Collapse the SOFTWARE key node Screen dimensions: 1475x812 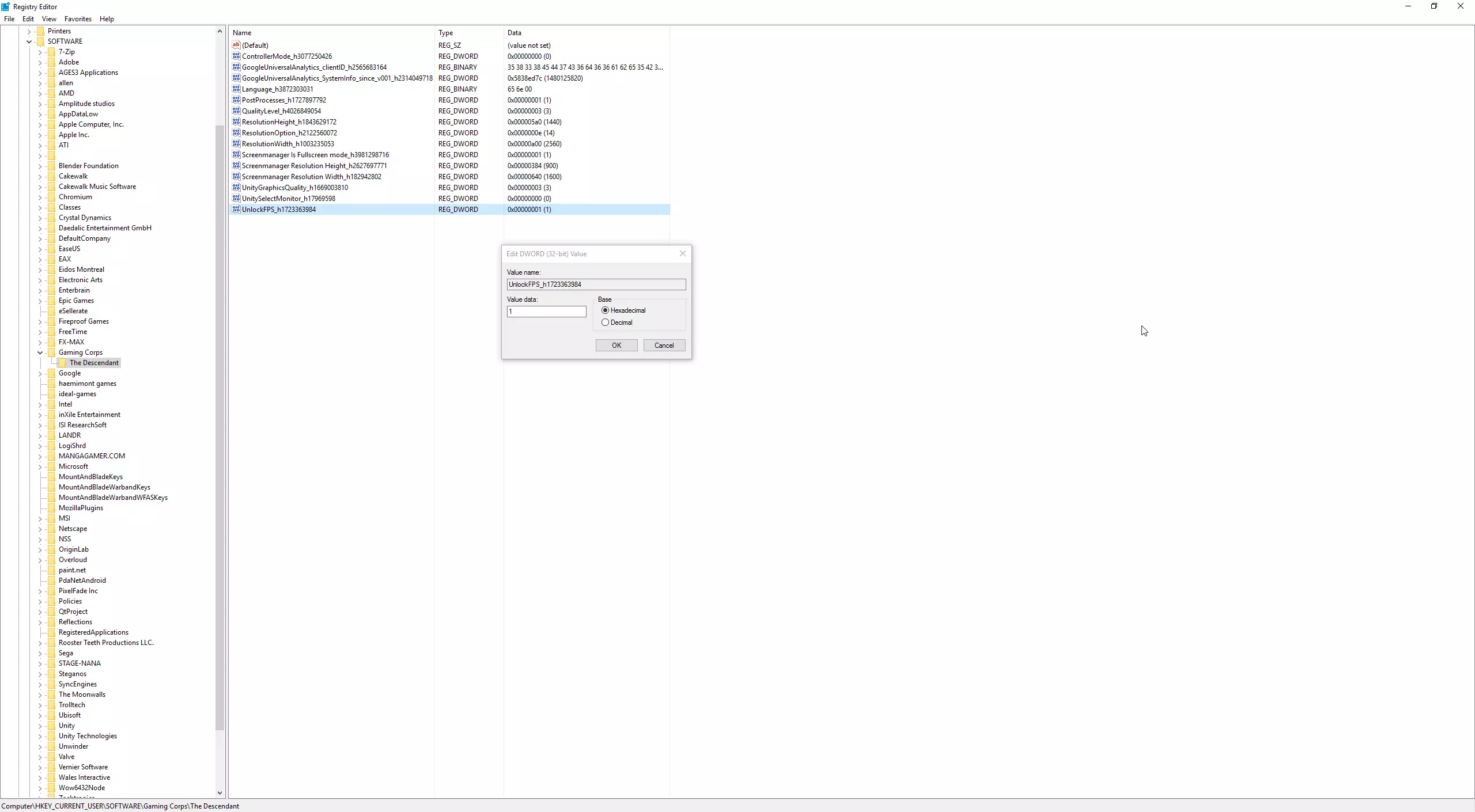[x=29, y=41]
